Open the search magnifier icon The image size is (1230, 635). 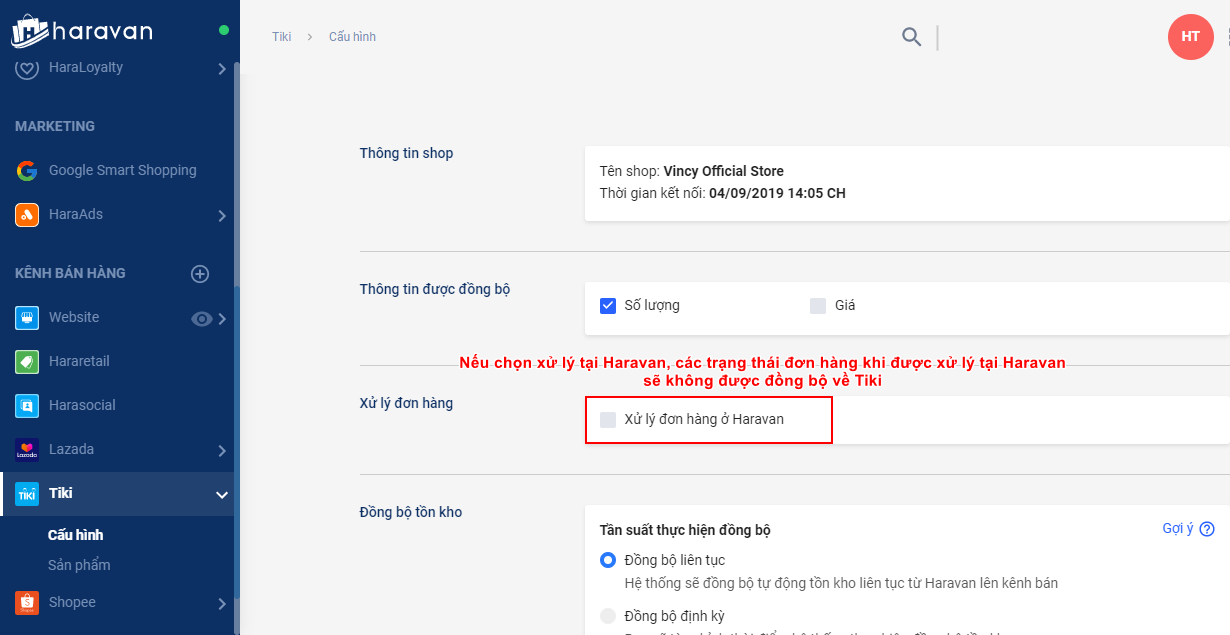pyautogui.click(x=911, y=37)
